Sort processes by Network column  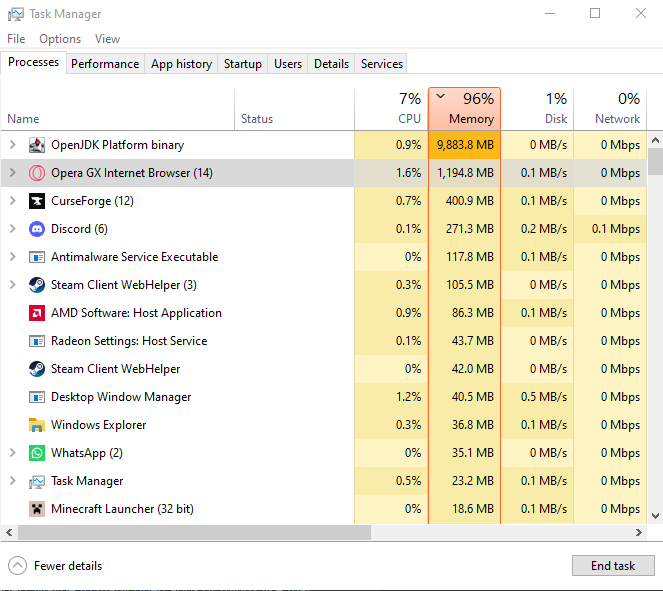610,109
